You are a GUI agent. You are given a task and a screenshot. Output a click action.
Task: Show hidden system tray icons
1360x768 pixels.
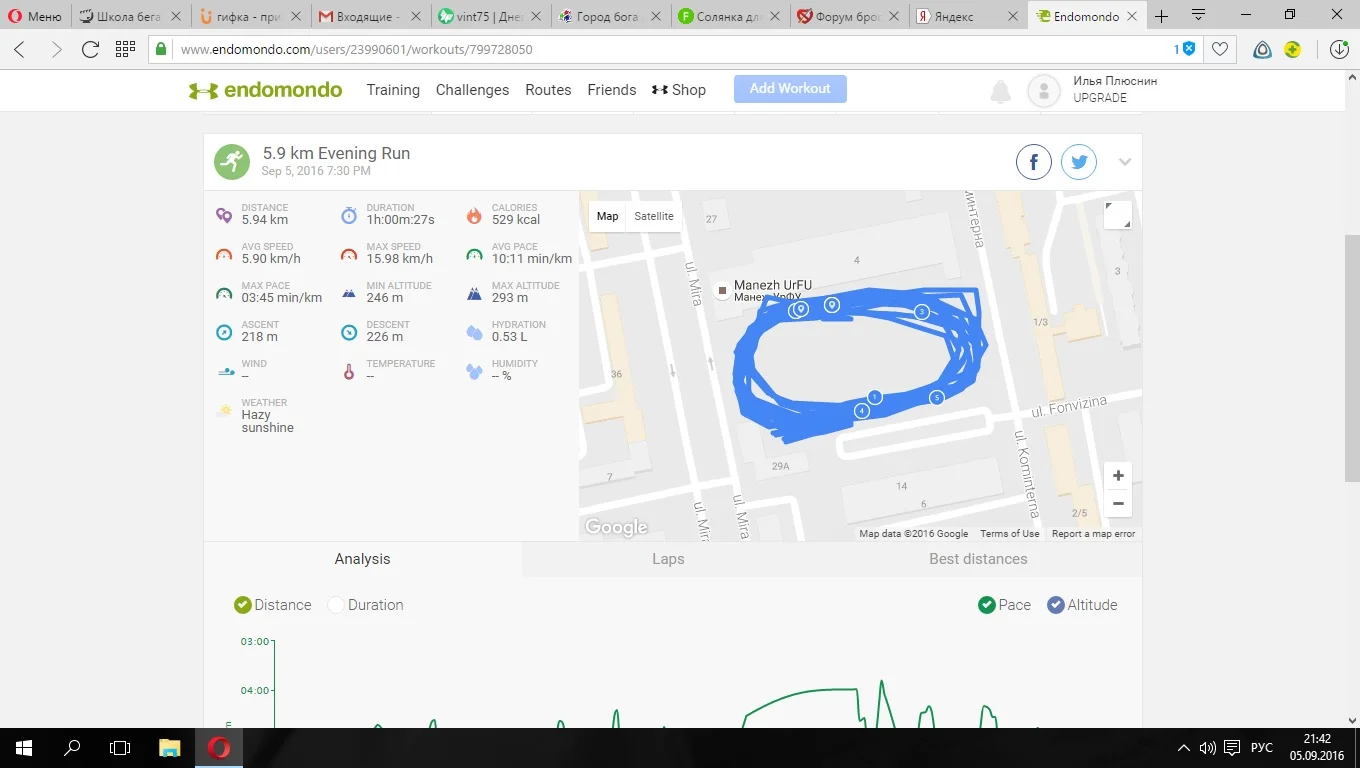pos(1185,748)
